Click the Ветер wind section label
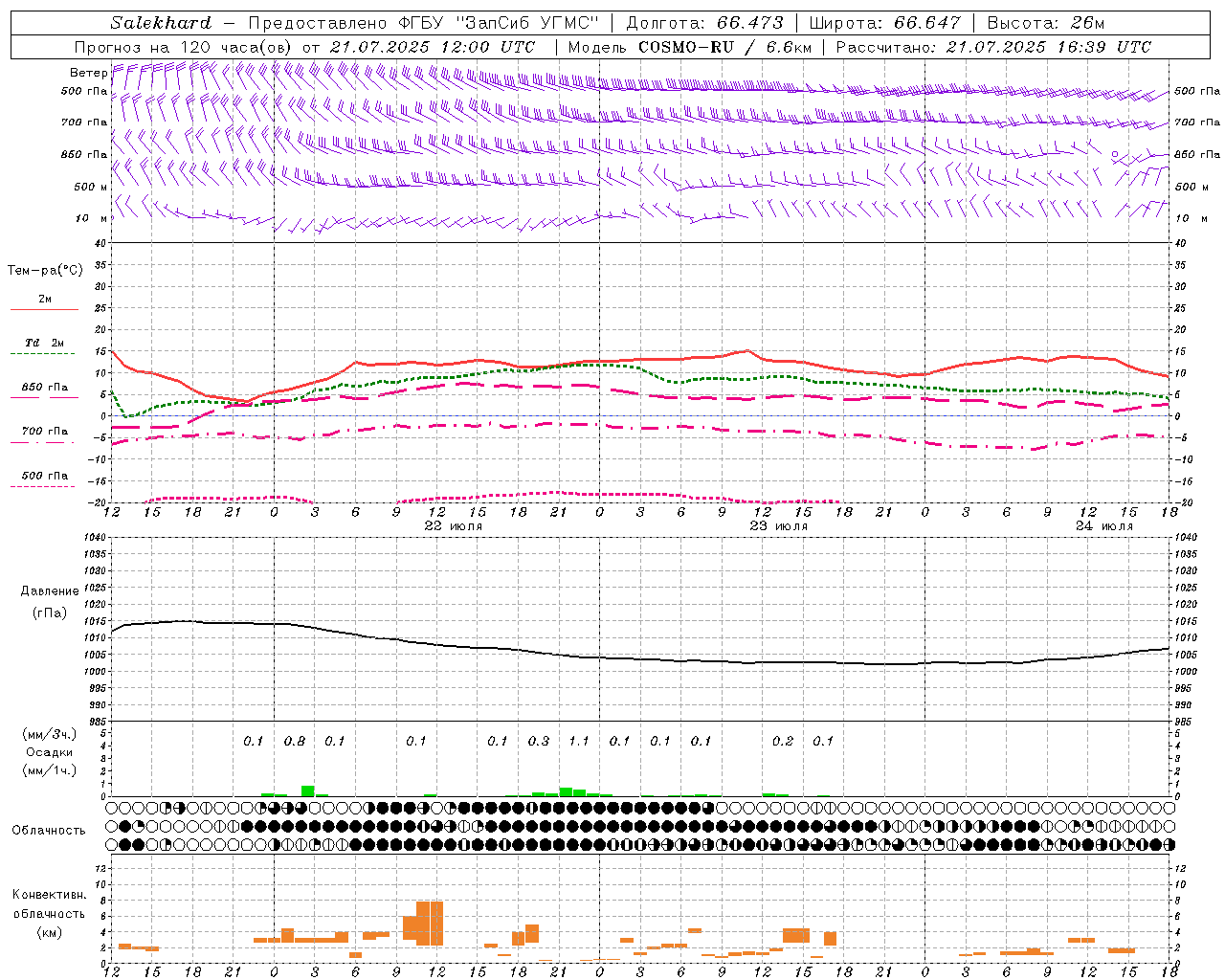 (89, 73)
